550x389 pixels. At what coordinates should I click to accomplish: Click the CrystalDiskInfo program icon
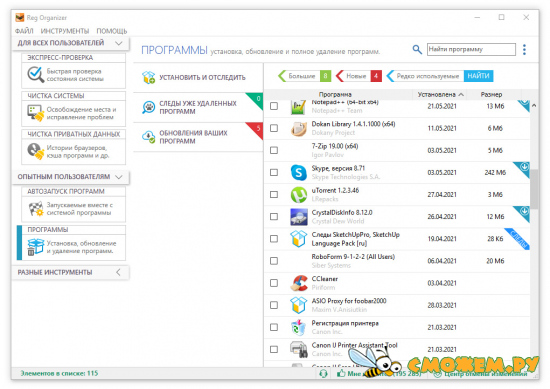pos(299,217)
